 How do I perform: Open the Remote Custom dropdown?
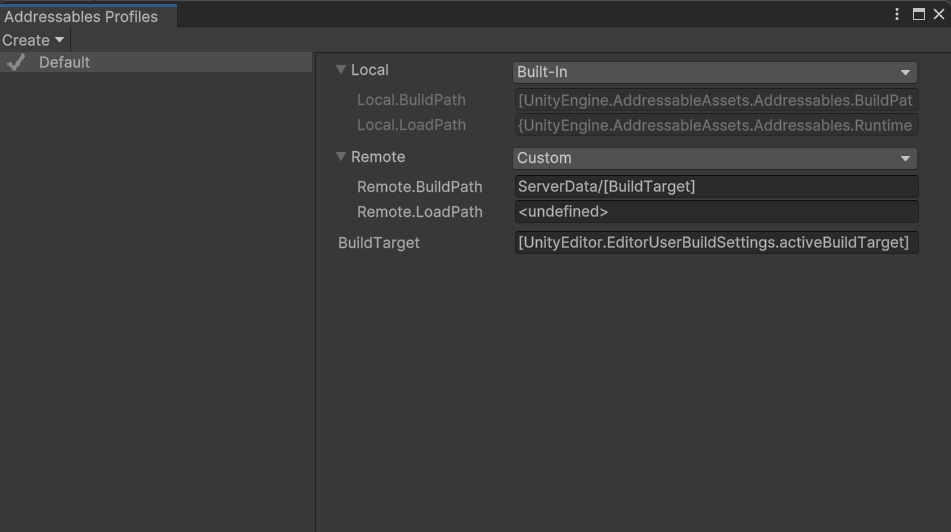(715, 158)
